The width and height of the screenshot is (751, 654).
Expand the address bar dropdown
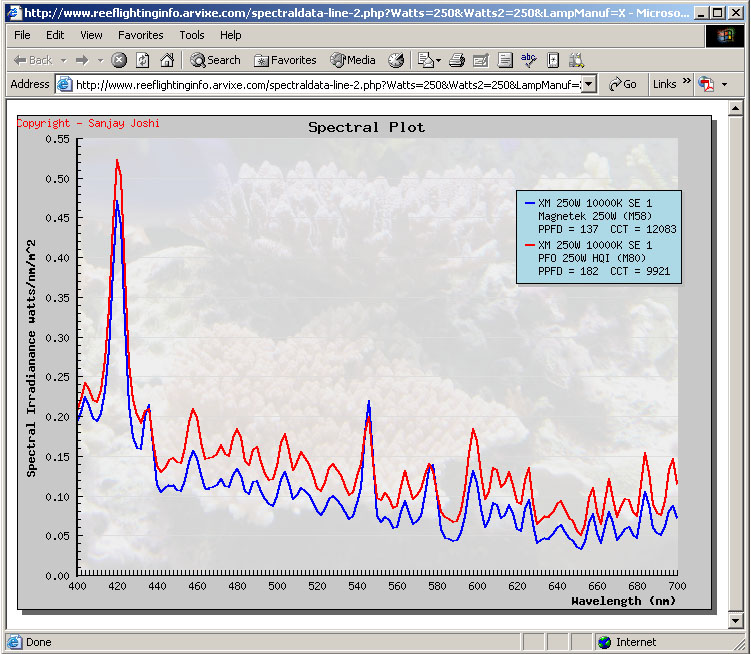[x=588, y=85]
